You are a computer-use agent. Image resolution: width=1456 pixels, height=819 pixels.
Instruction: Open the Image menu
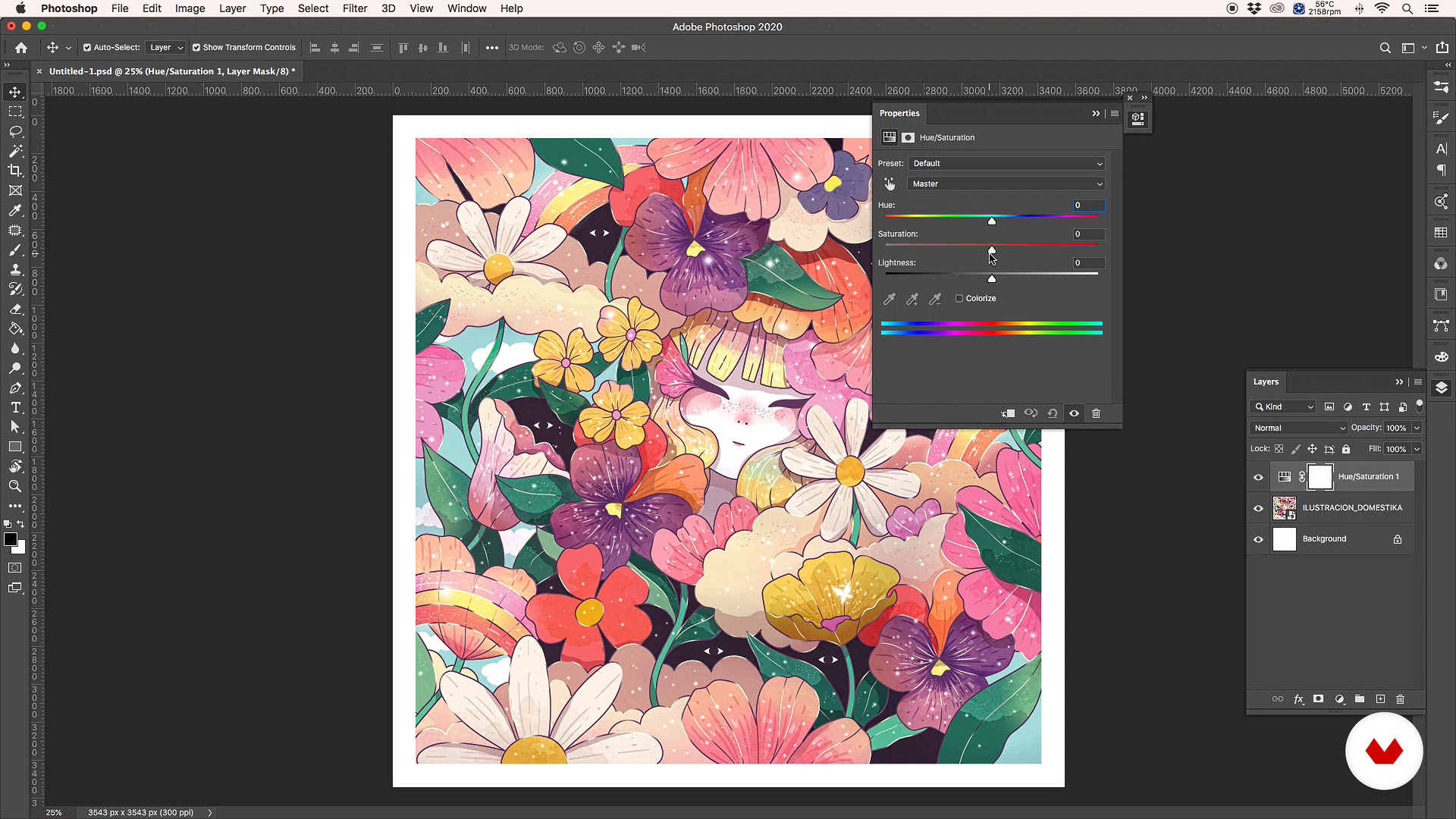pyautogui.click(x=190, y=8)
